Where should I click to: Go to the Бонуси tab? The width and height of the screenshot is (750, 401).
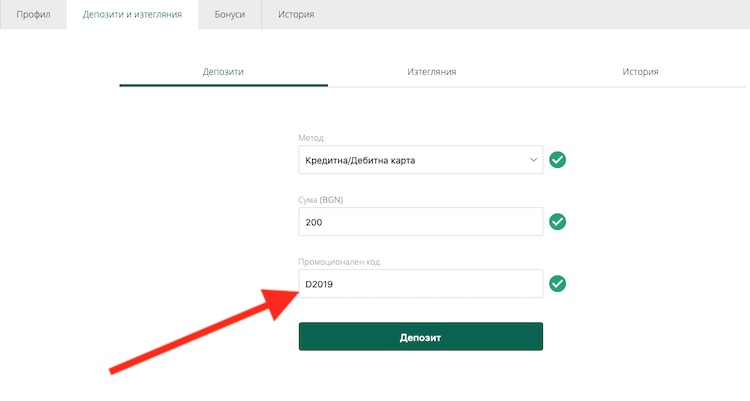pyautogui.click(x=230, y=14)
